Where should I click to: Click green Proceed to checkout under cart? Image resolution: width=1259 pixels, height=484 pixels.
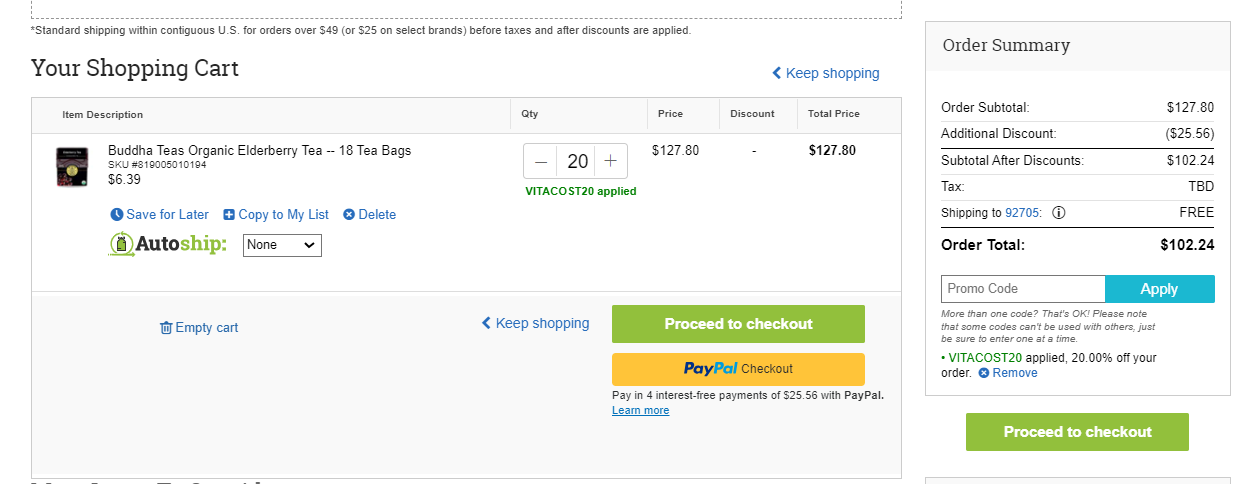pyautogui.click(x=738, y=324)
